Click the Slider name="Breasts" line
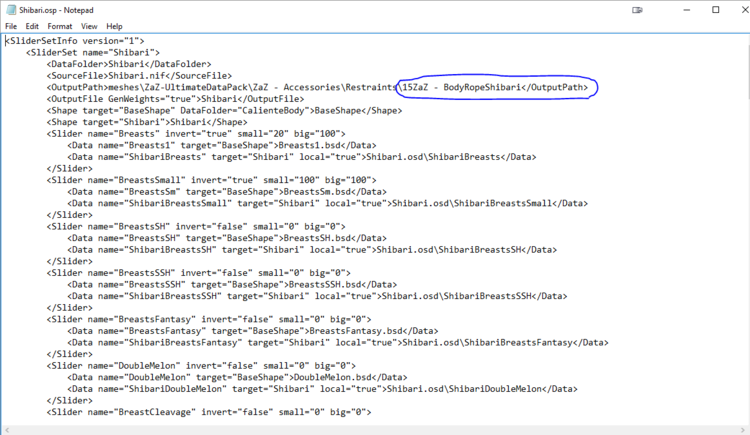The image size is (750, 435). 196,134
